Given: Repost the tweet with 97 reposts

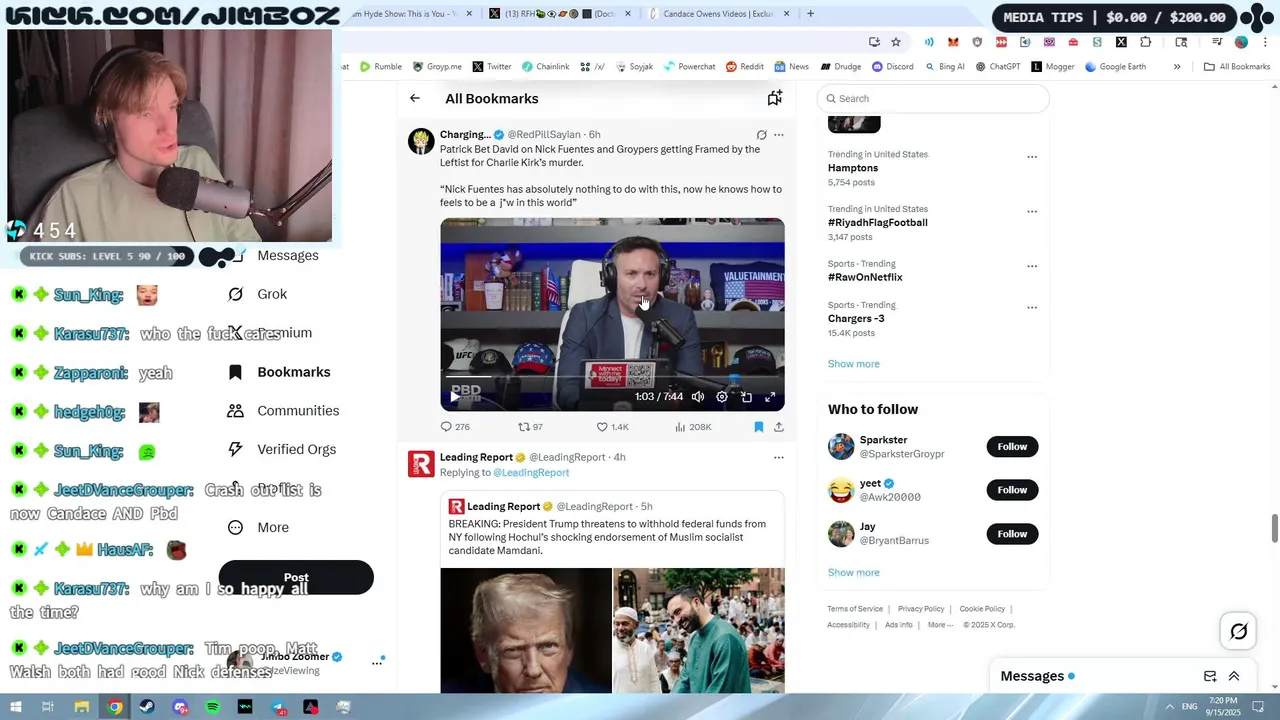Looking at the screenshot, I should pos(530,427).
